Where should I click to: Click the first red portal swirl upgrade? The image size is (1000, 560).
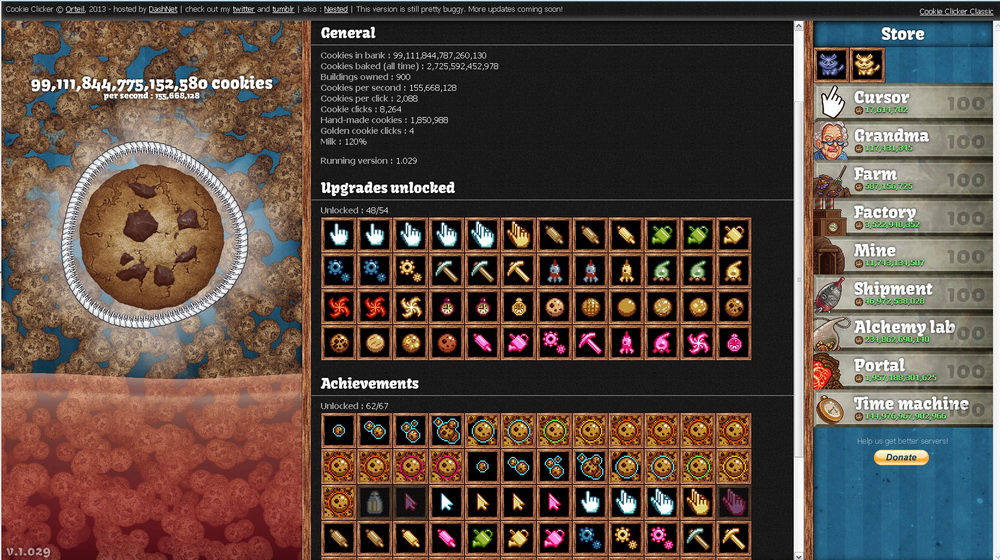(339, 307)
